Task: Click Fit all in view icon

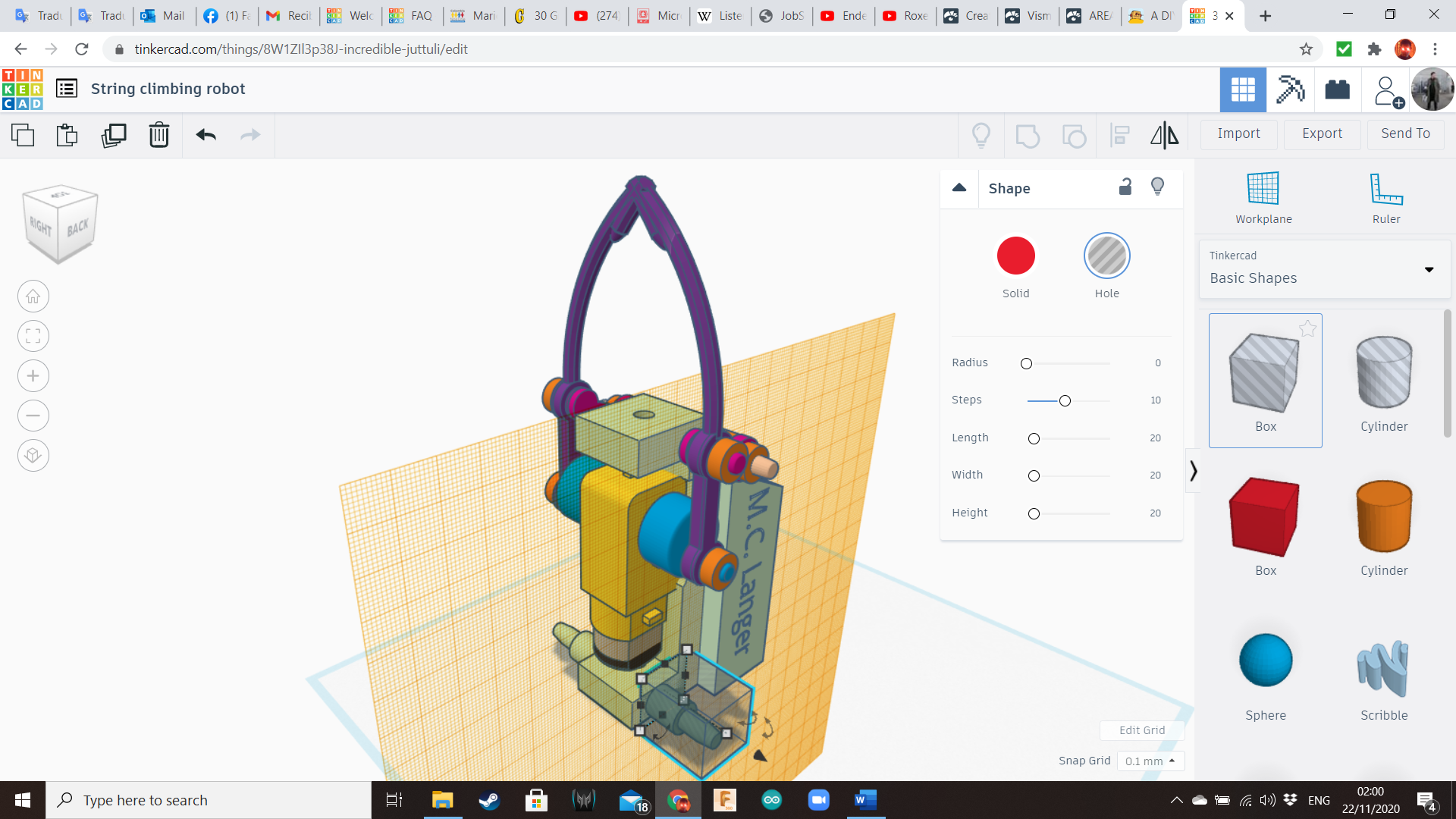Action: click(33, 336)
